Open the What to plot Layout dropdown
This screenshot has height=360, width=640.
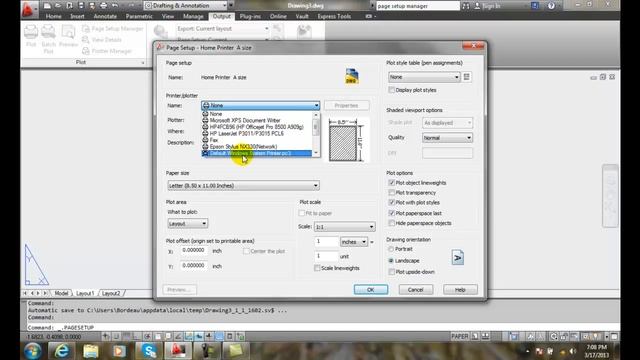188,224
